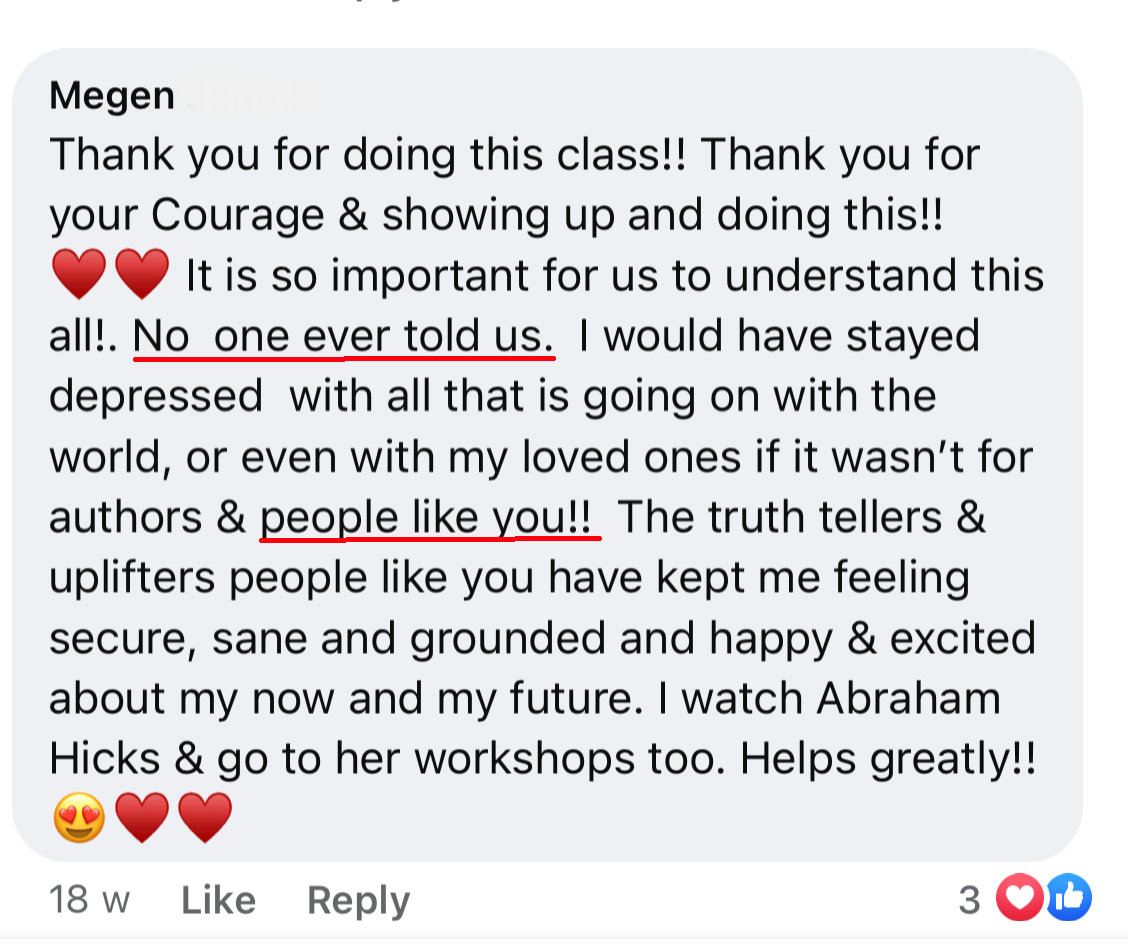This screenshot has height=944, width=1128.
Task: Click the heart-eyes emoji in the comment
Action: tap(78, 818)
